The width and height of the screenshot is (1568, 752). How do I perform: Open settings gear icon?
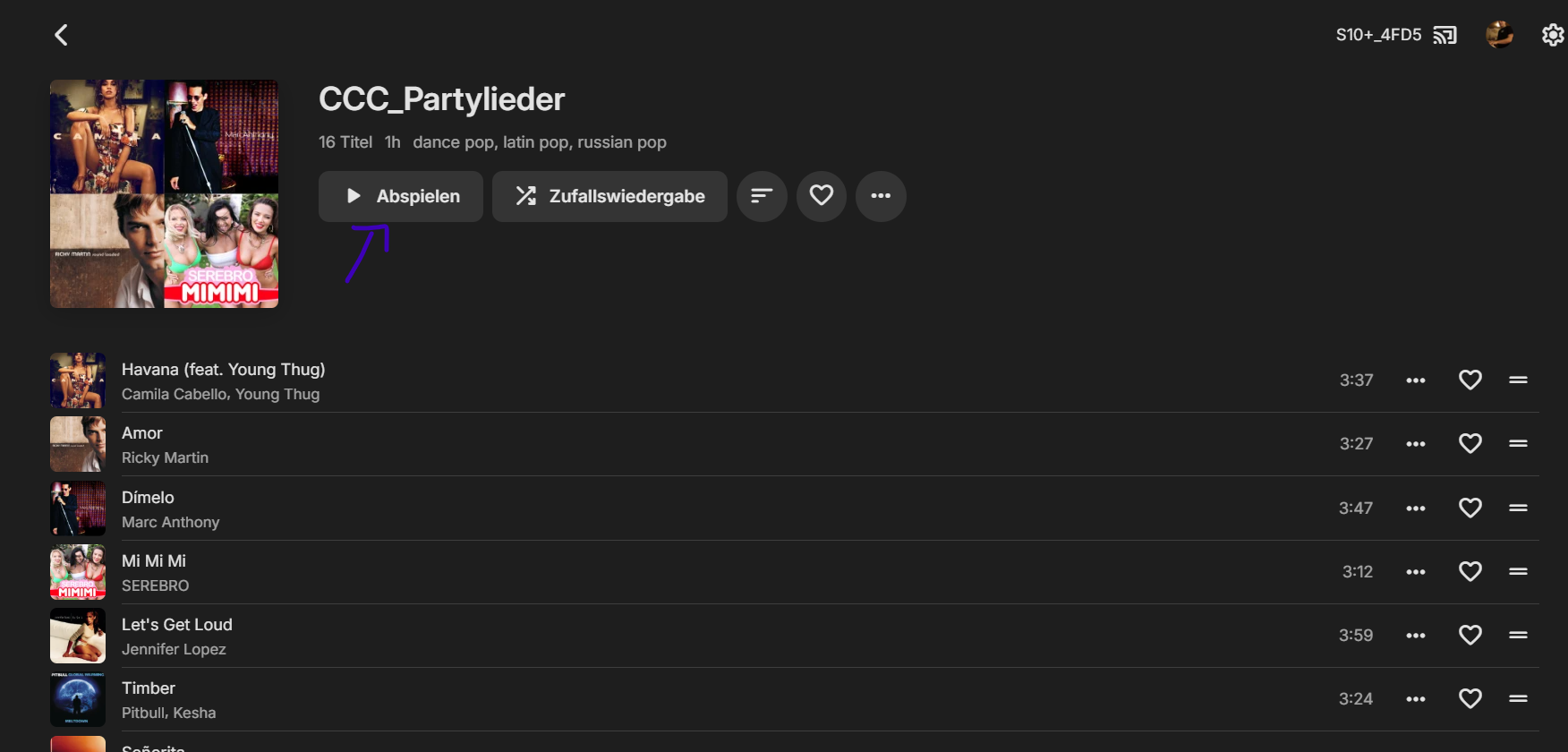pos(1553,35)
